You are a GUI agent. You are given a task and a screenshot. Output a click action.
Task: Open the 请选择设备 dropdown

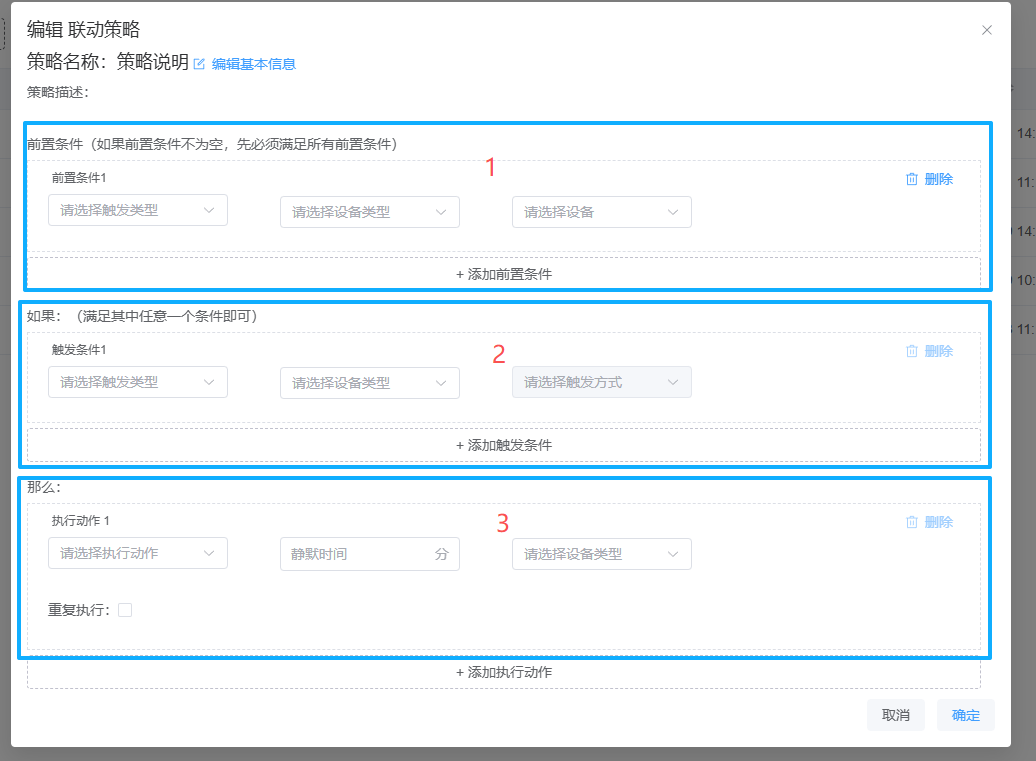602,212
